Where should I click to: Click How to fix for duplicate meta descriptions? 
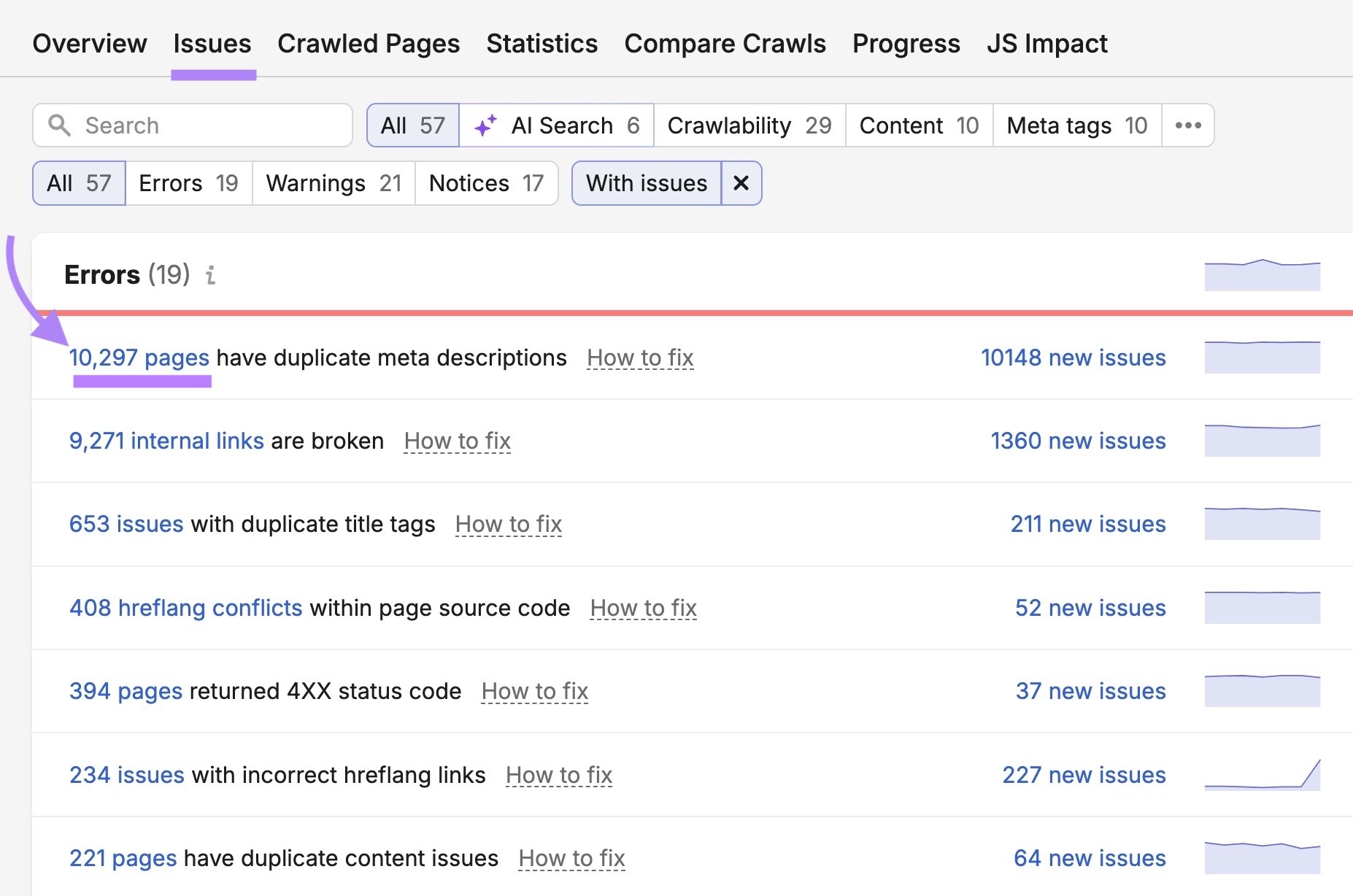pos(640,358)
